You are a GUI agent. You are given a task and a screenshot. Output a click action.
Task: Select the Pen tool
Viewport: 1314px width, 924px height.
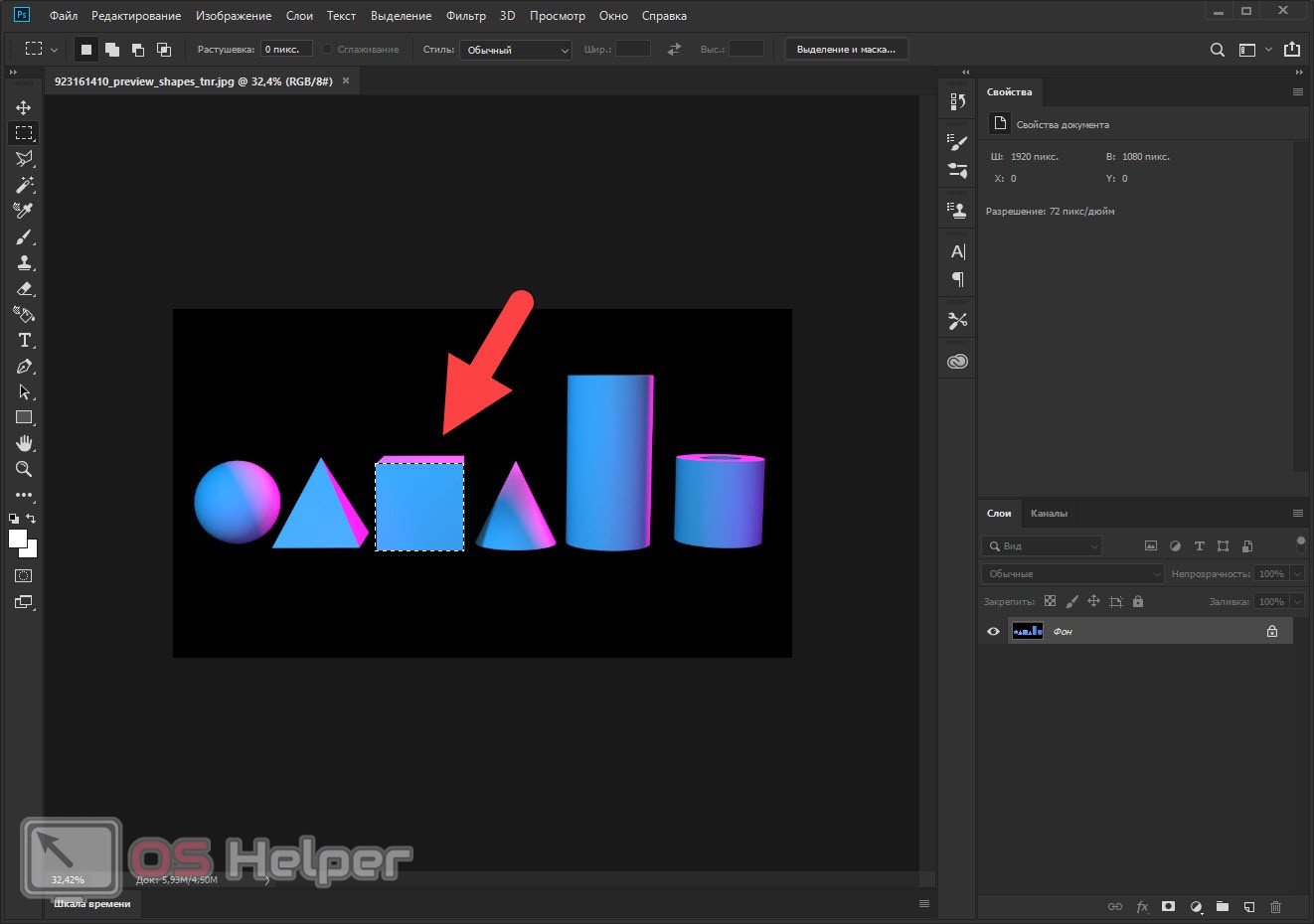24,366
